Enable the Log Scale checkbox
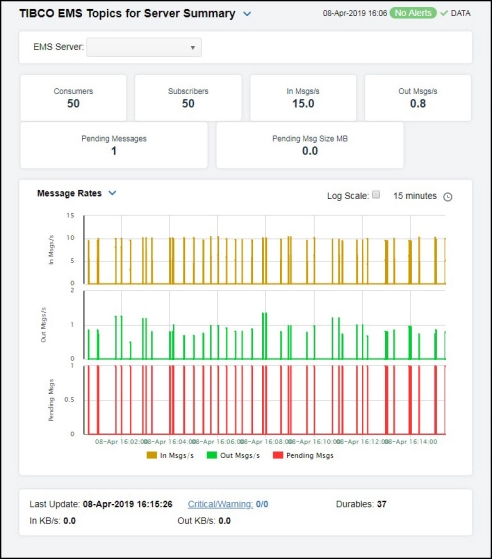 pos(376,195)
